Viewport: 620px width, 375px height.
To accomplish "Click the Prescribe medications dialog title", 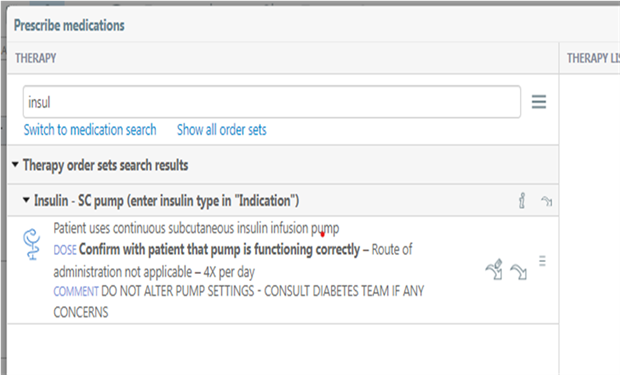I will coord(69,25).
